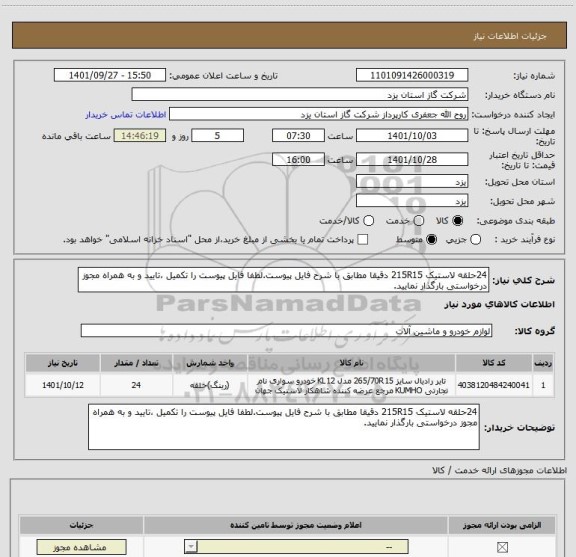Select the کالا/خدمت radio button
This screenshot has height=557, width=576.
click(368, 220)
